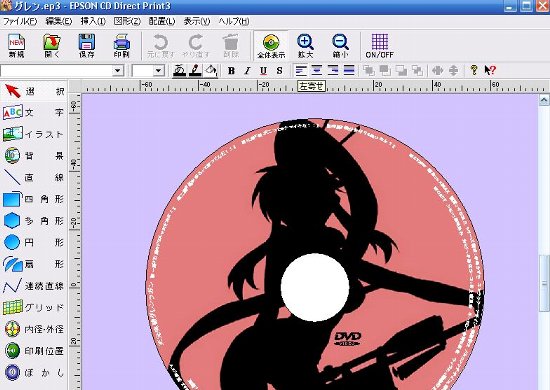Open a file with the 開く icon
The image size is (550, 390).
(52, 46)
